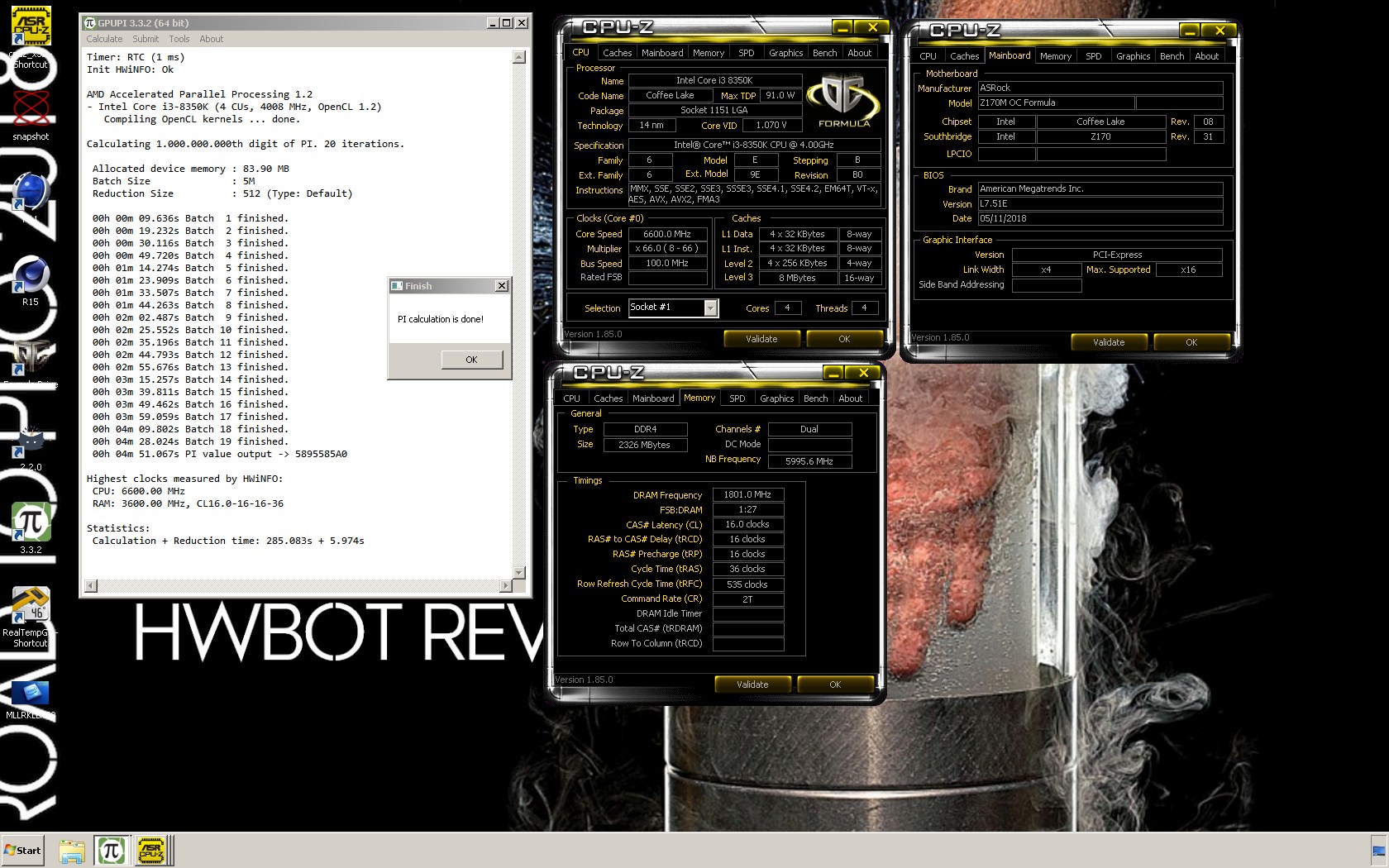Viewport: 1389px width, 868px height.
Task: Switch to Memory tab in CPU window
Action: tap(709, 53)
